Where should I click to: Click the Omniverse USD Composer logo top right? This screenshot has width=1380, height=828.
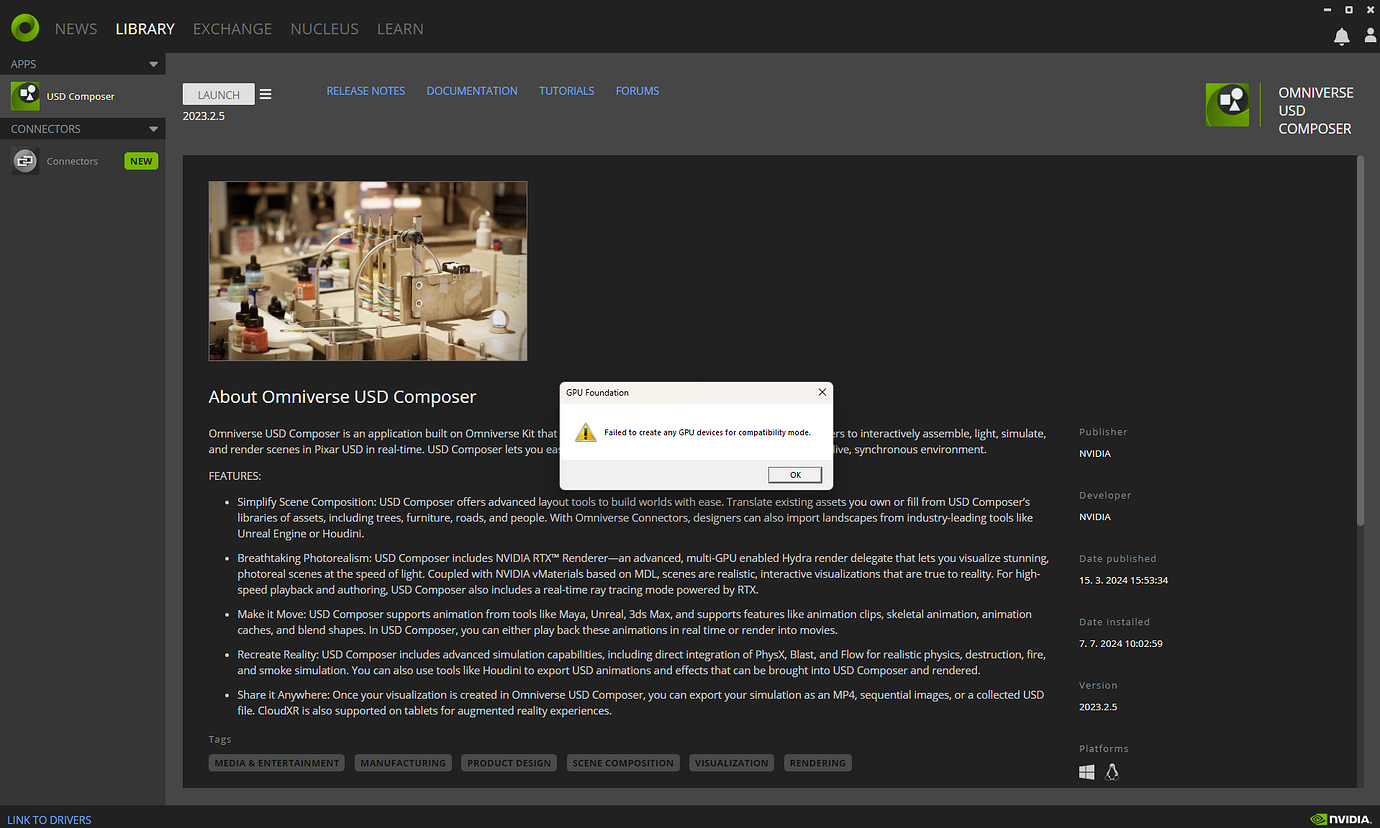click(x=1227, y=104)
